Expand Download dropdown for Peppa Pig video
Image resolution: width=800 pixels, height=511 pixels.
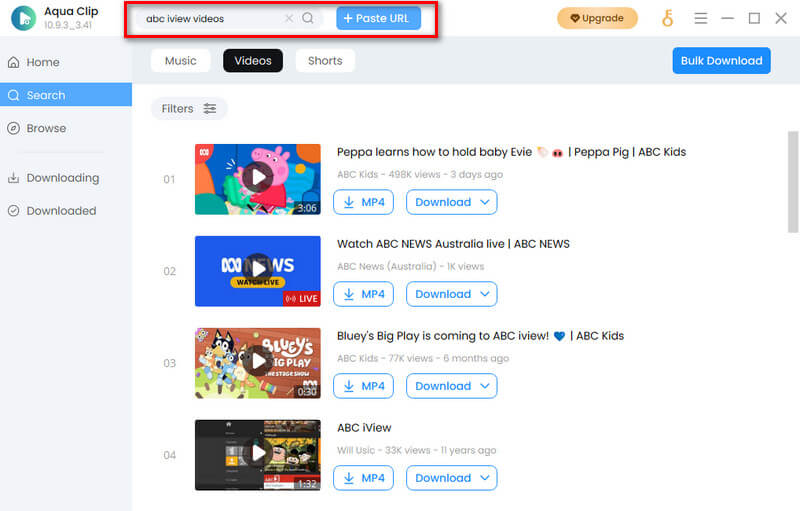(452, 202)
